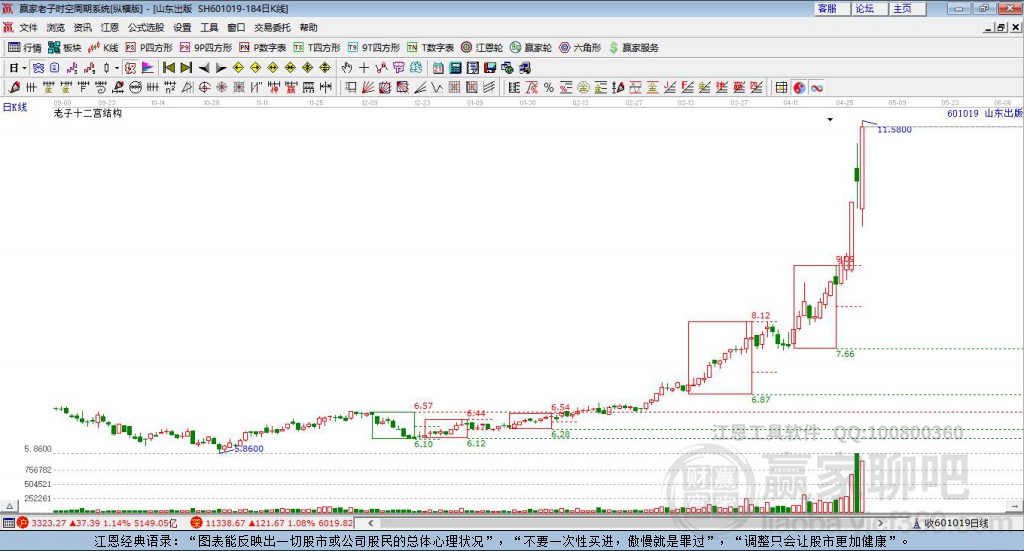Select the red fan lines tool
1024x551 pixels.
click(x=368, y=87)
